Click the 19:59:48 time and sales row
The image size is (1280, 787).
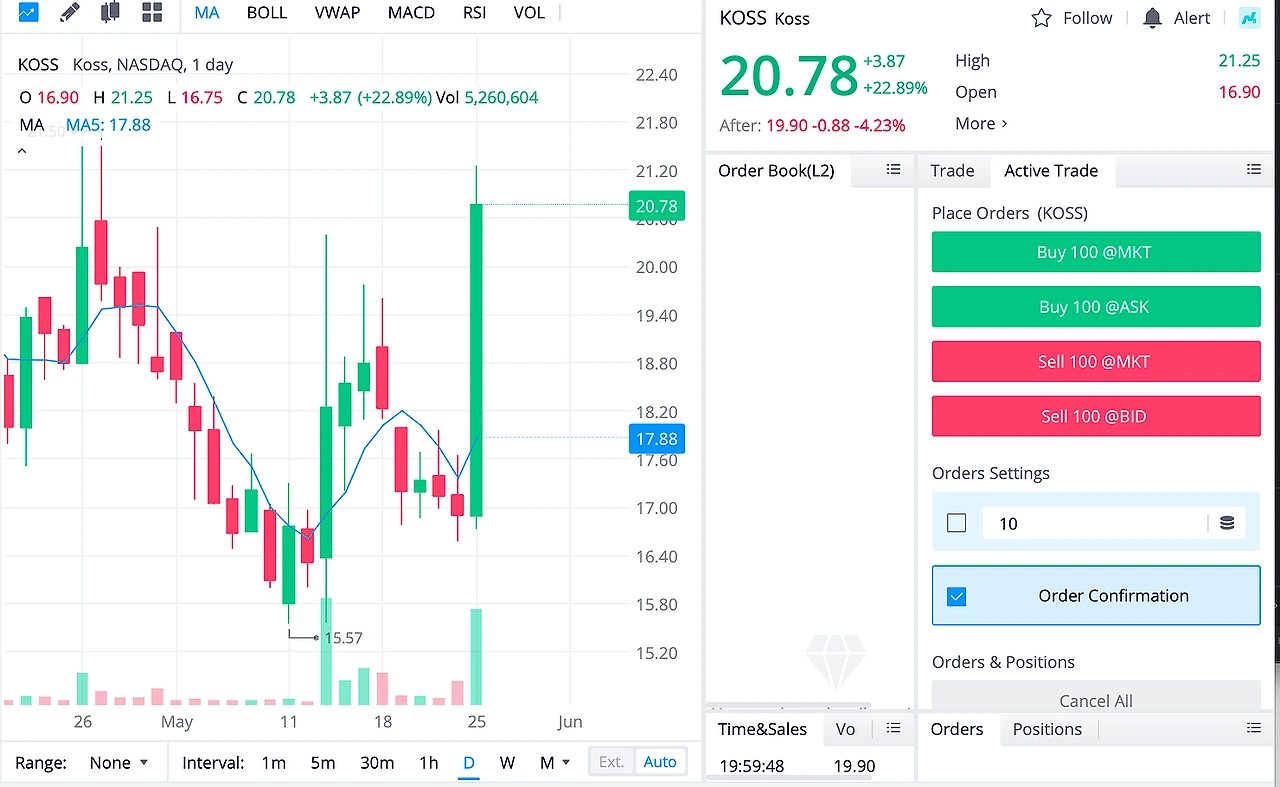pyautogui.click(x=797, y=767)
